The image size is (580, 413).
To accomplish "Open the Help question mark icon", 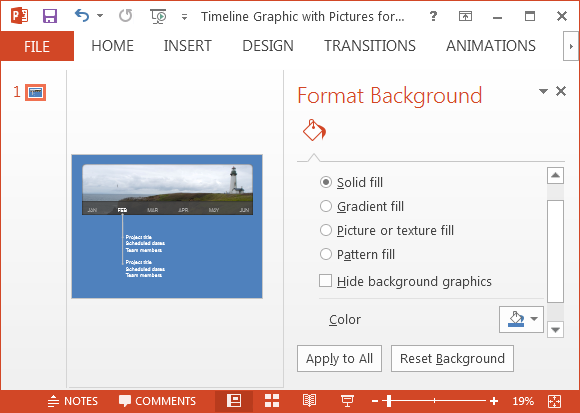I will 433,16.
